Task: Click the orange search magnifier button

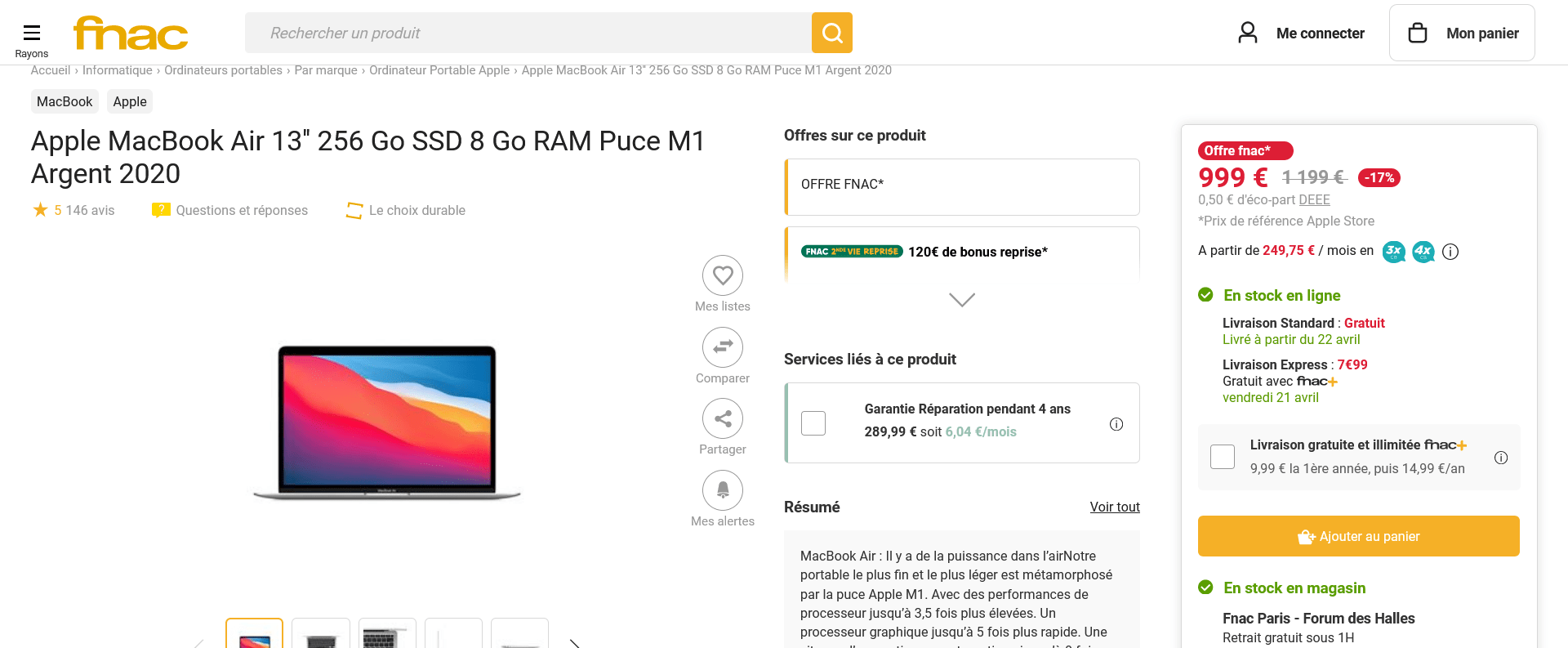Action: pos(832,33)
